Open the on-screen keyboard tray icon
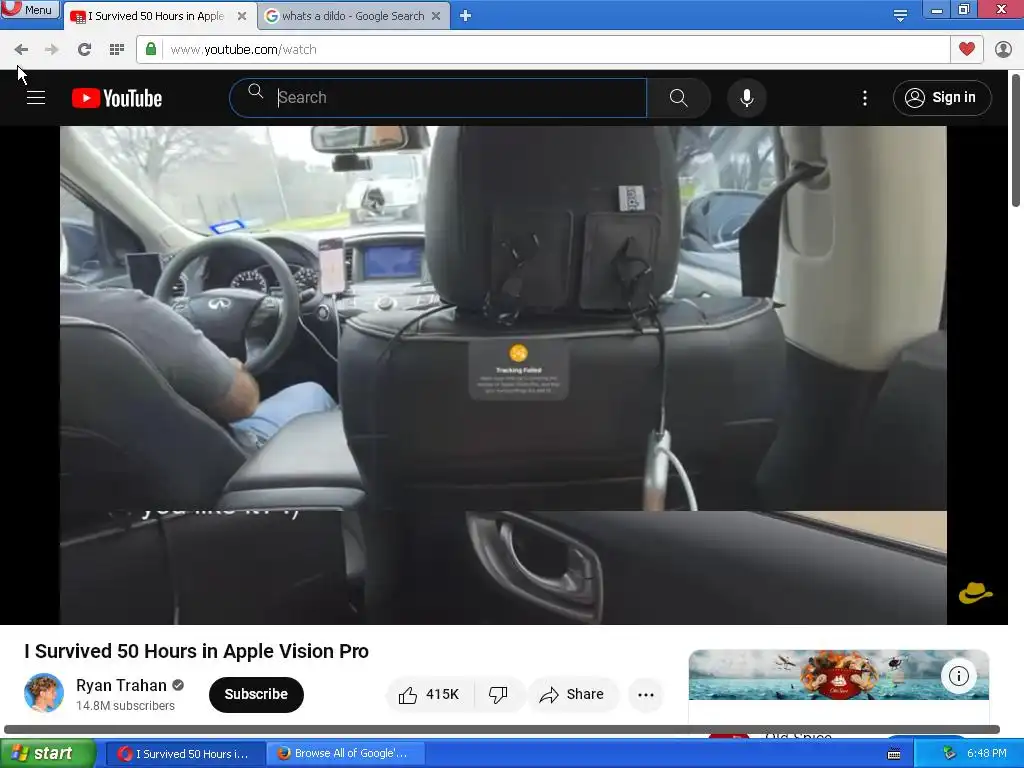Viewport: 1024px width, 768px height. [x=895, y=754]
